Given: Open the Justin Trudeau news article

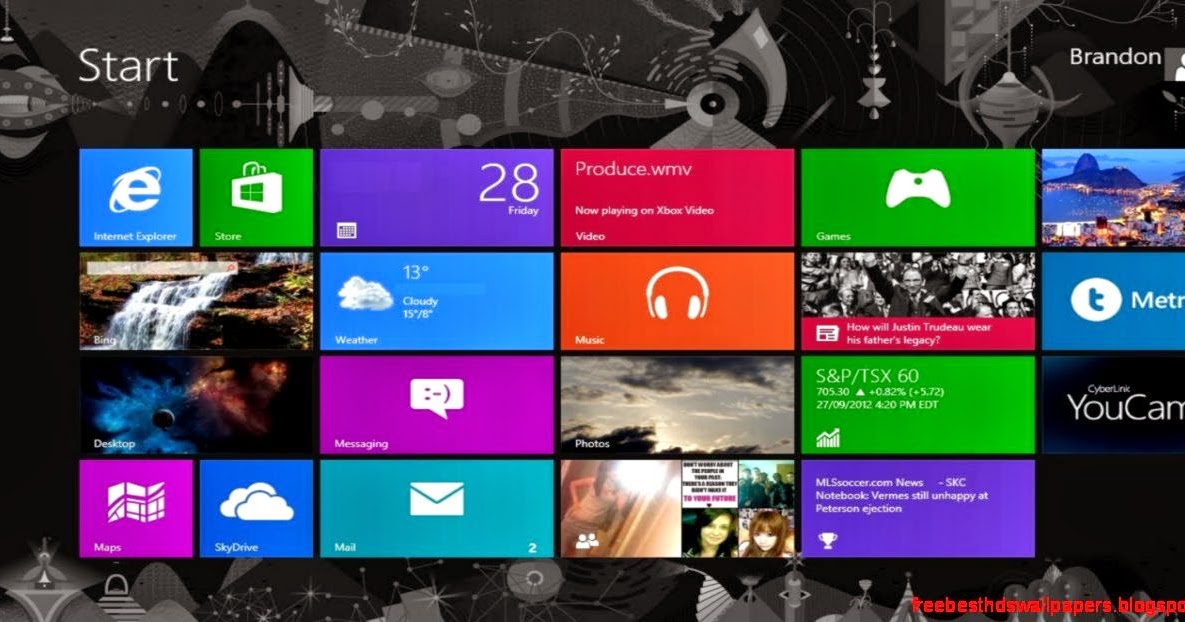Looking at the screenshot, I should pyautogui.click(x=917, y=300).
